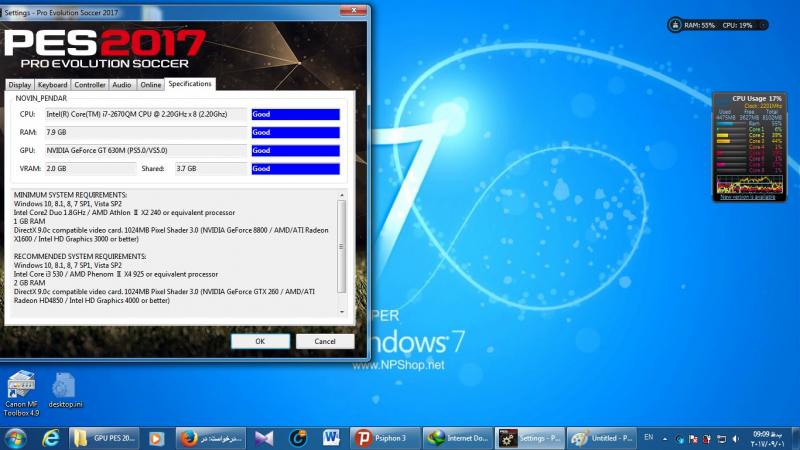Image resolution: width=800 pixels, height=450 pixels.
Task: Switch to Psiphon 3 taskbar window
Action: [385, 438]
